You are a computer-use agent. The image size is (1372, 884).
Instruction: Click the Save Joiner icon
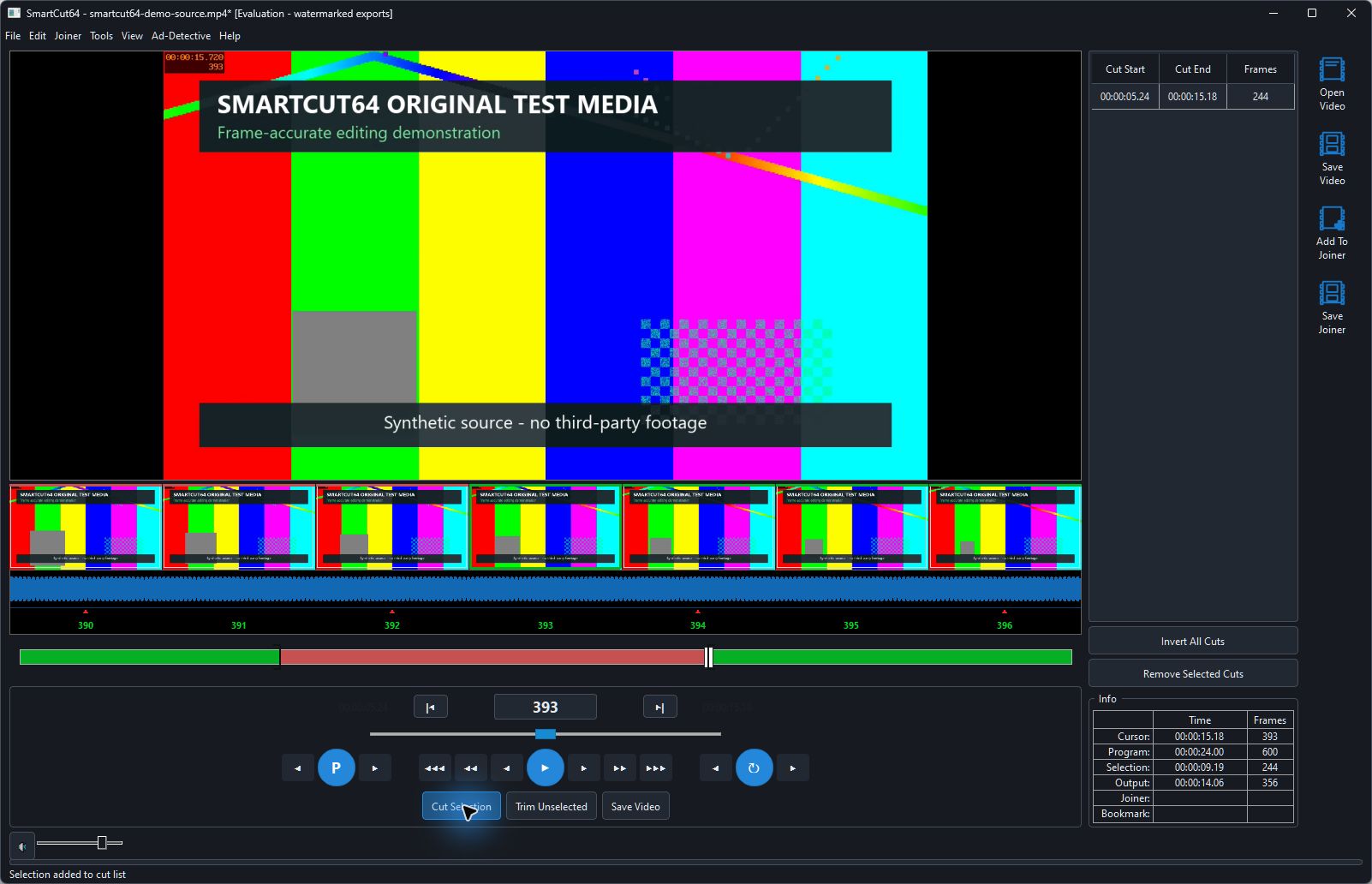[1332, 293]
